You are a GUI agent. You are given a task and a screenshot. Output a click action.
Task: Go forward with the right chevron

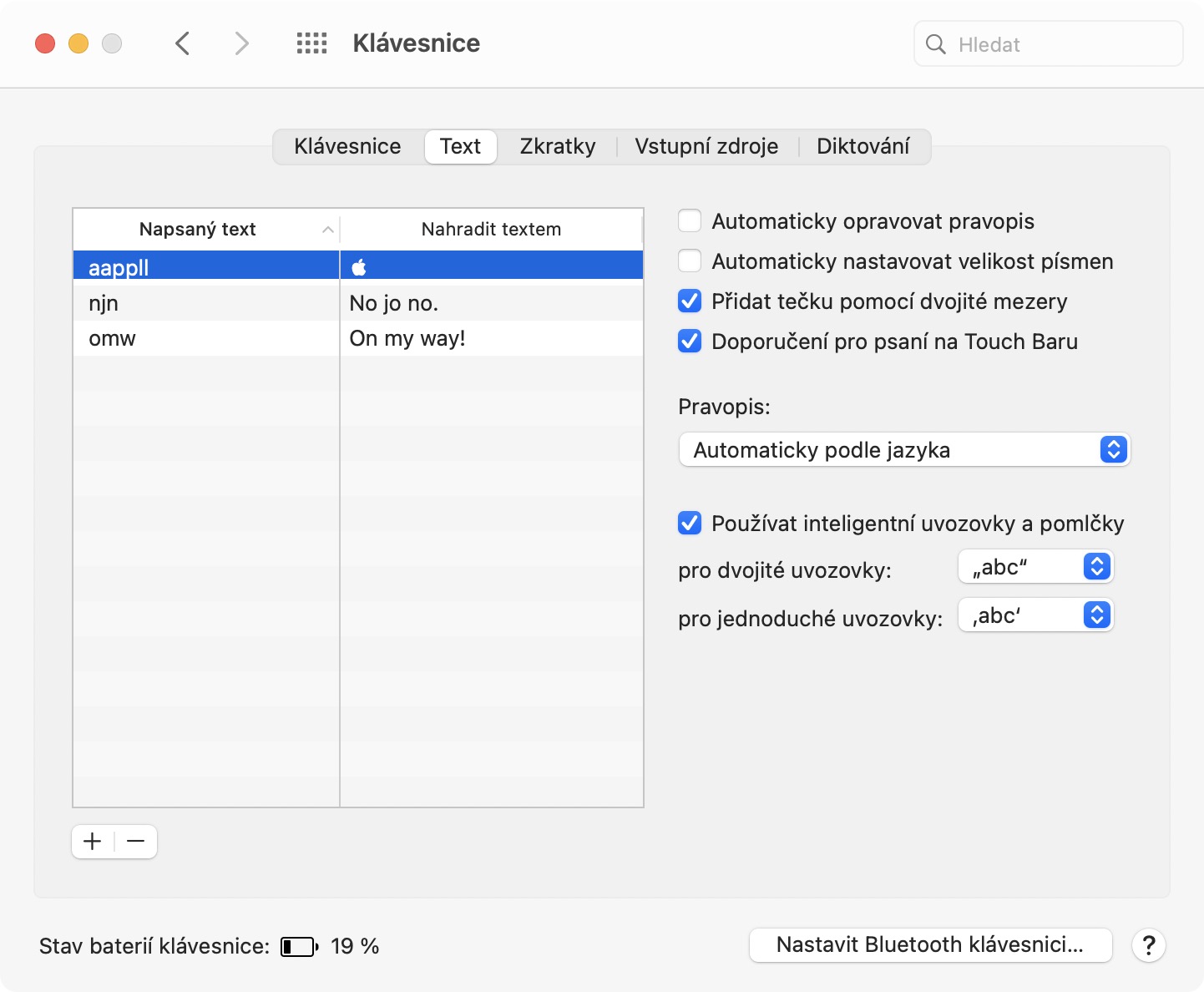pos(241,43)
